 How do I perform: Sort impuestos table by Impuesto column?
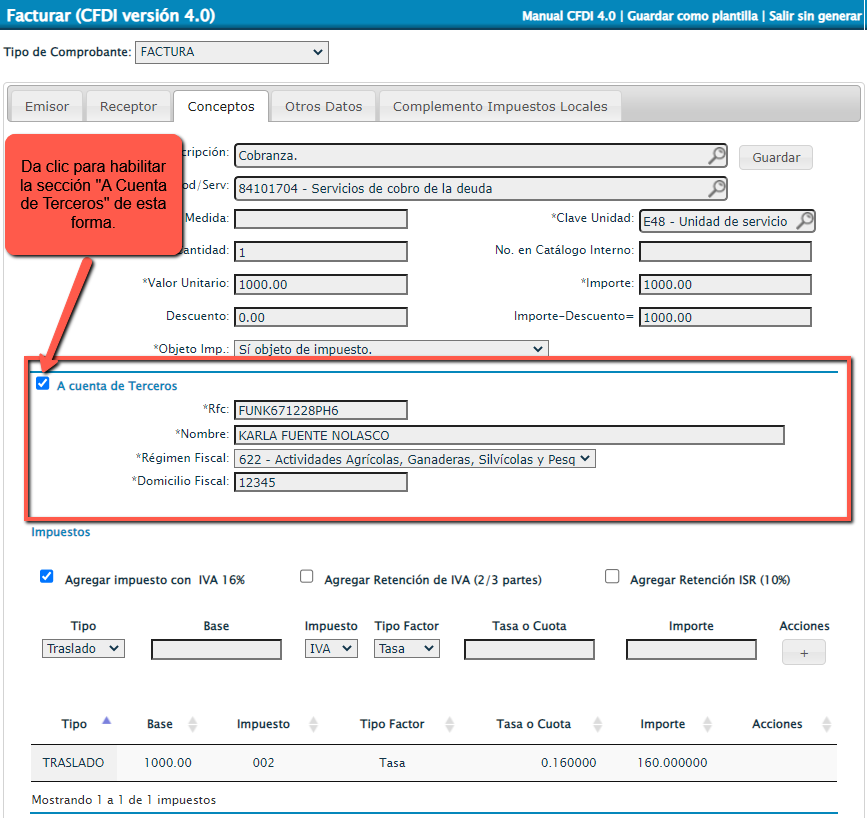(314, 724)
